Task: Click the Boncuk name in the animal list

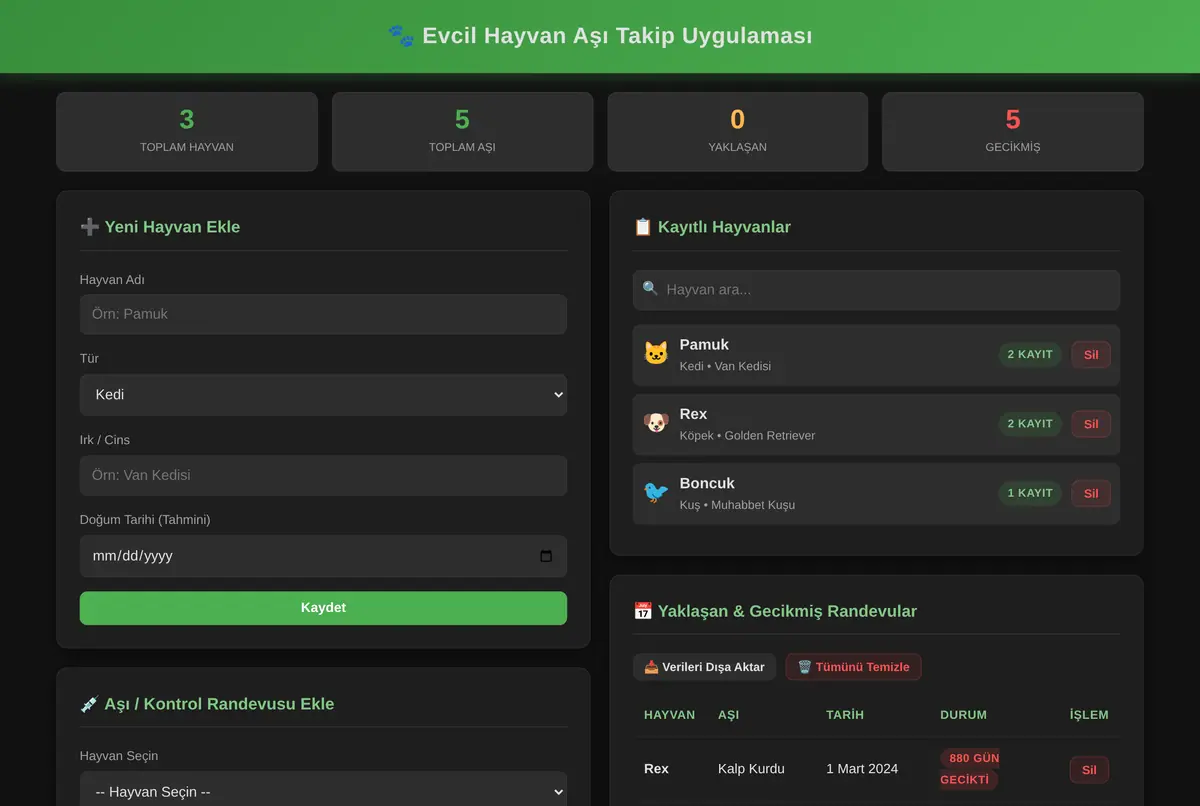Action: coord(708,483)
